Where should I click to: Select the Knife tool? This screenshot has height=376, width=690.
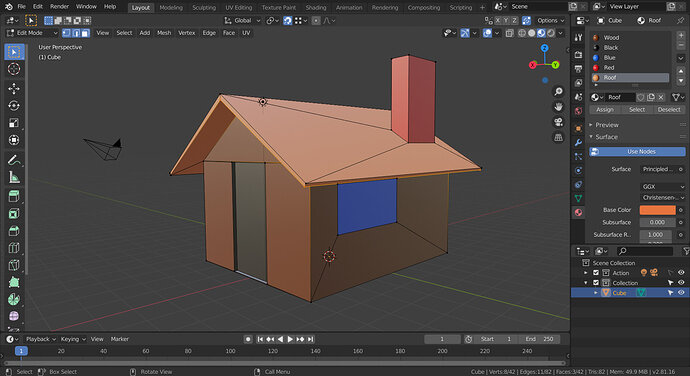[14, 265]
